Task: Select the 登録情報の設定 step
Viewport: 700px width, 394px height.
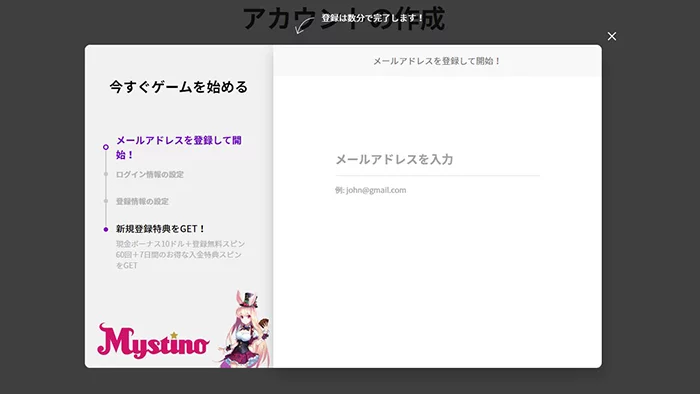Action: pos(142,201)
